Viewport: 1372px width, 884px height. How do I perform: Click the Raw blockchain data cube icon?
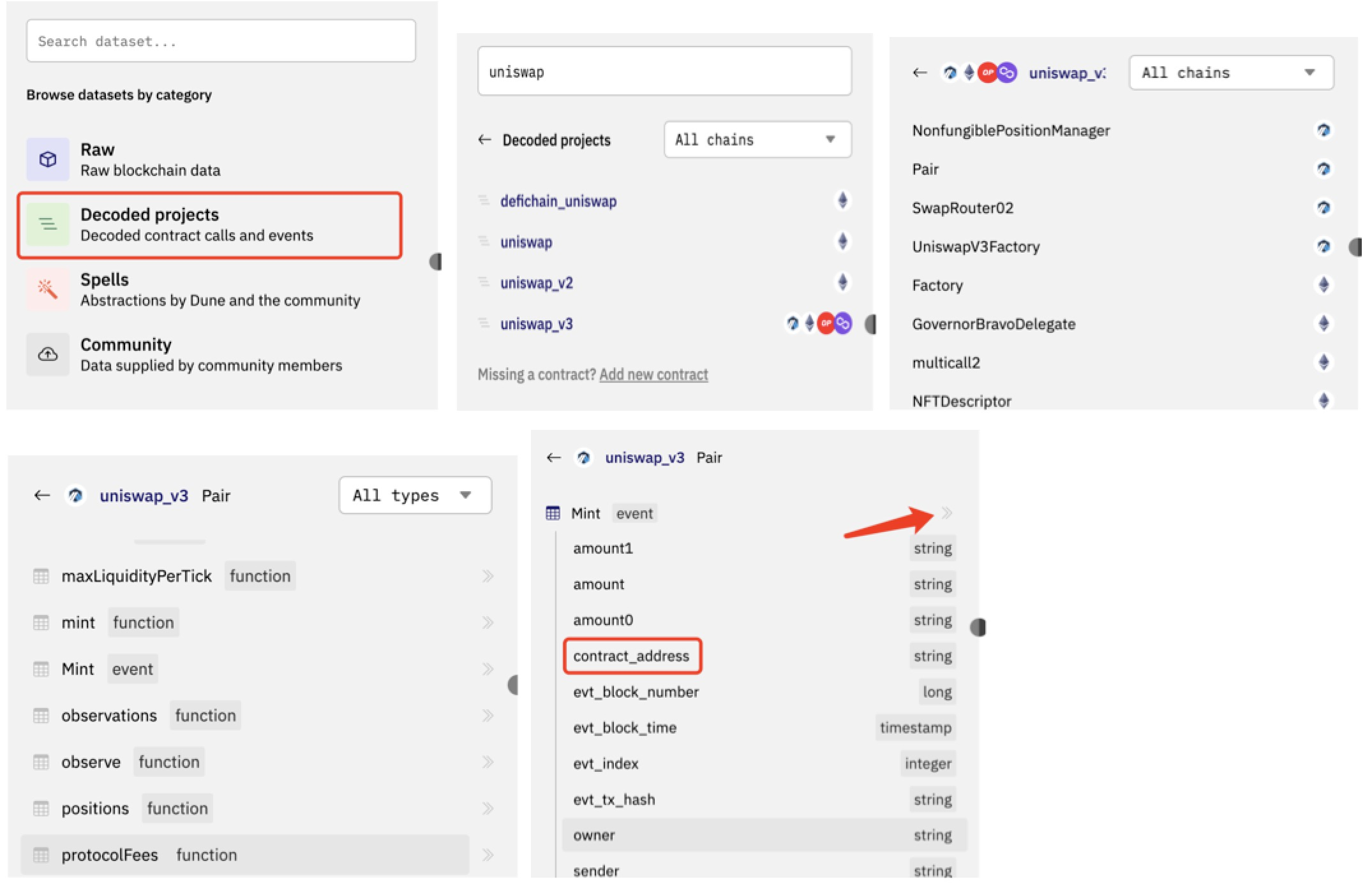[x=48, y=159]
